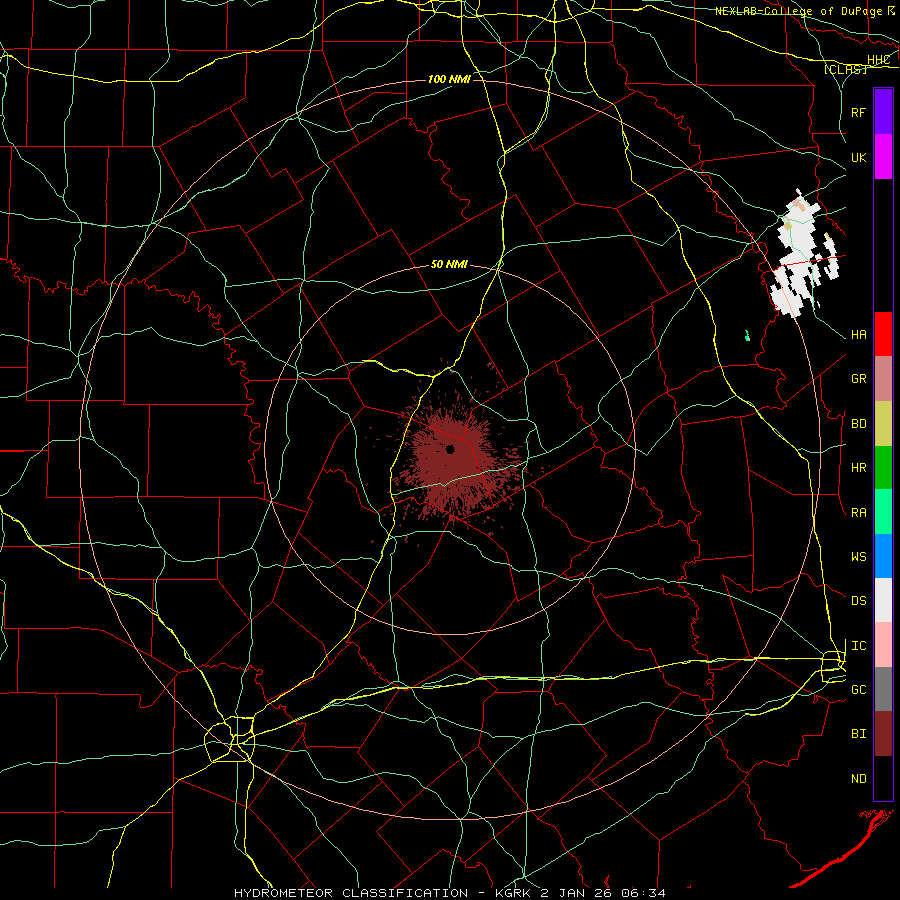Click the [CLAS] units label
Image resolution: width=900 pixels, height=900 pixels.
845,69
